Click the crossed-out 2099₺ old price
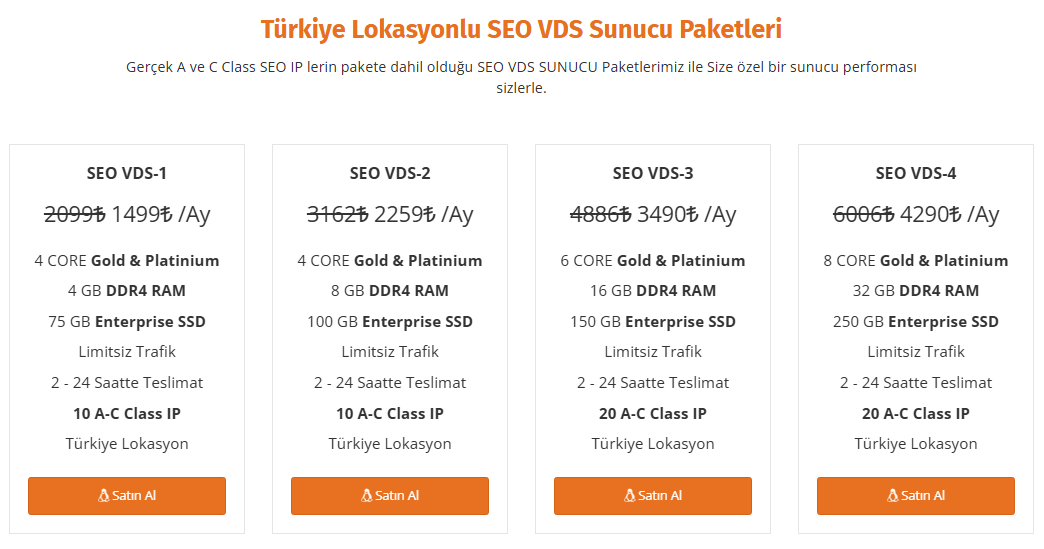This screenshot has width=1044, height=549. [x=75, y=215]
